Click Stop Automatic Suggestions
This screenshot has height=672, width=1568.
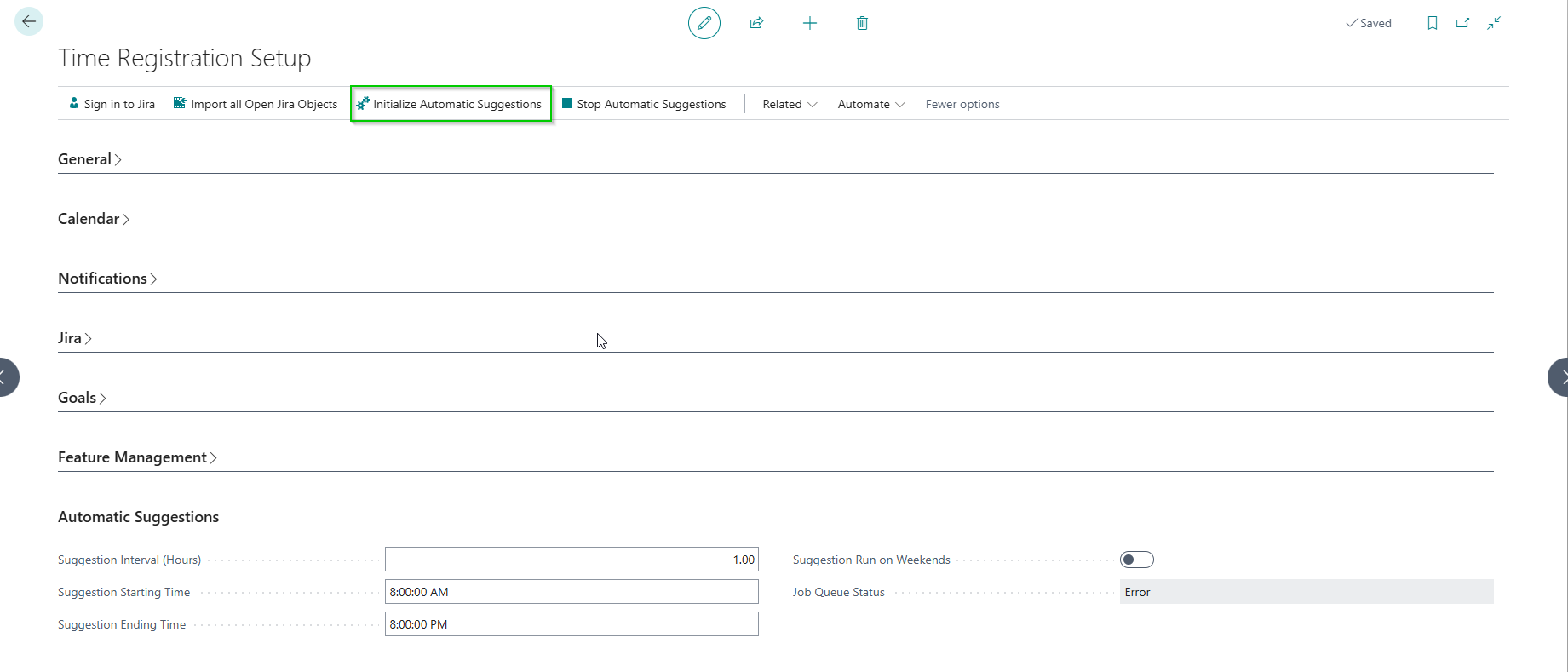pos(644,104)
